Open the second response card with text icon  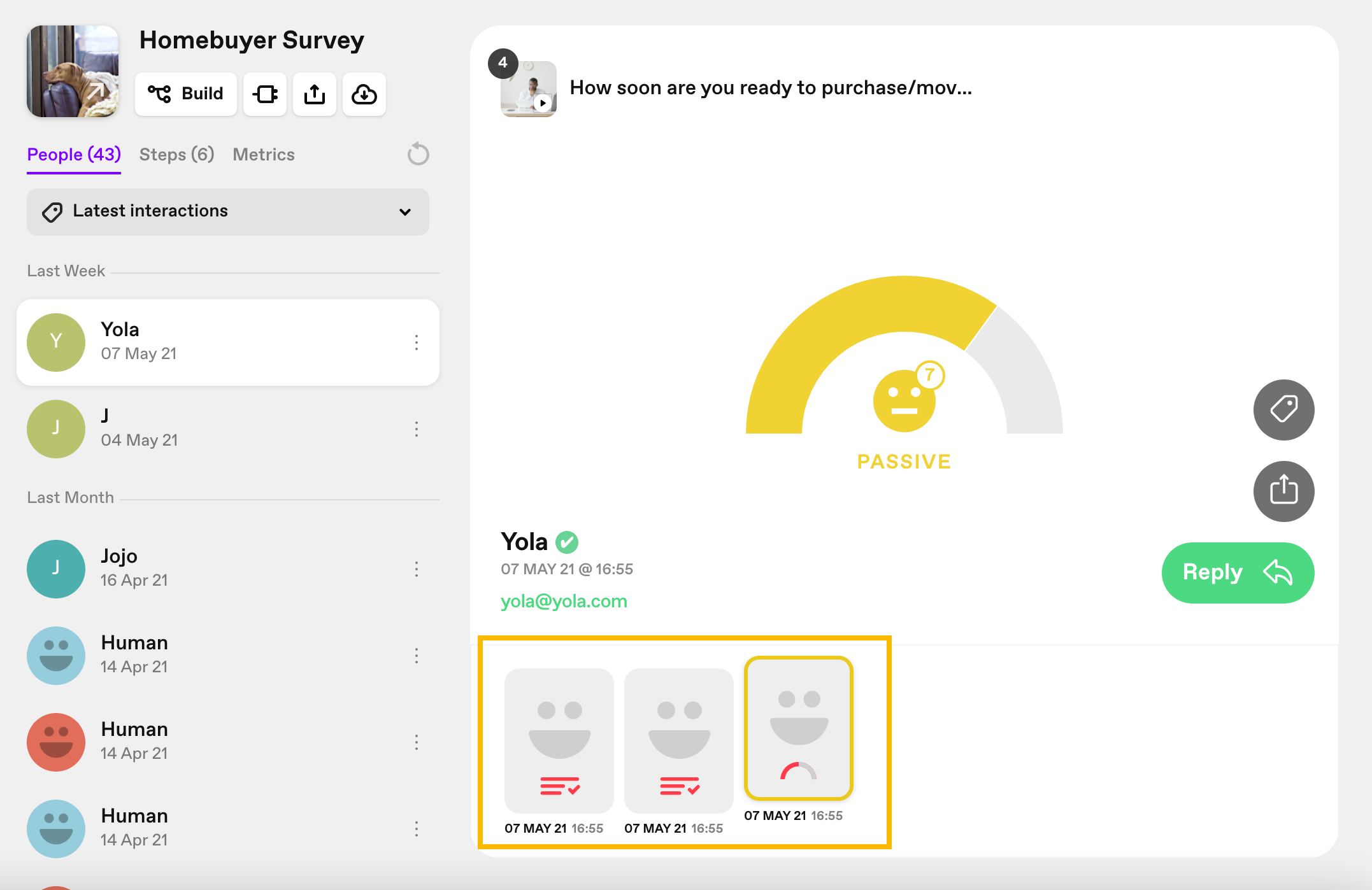click(678, 741)
